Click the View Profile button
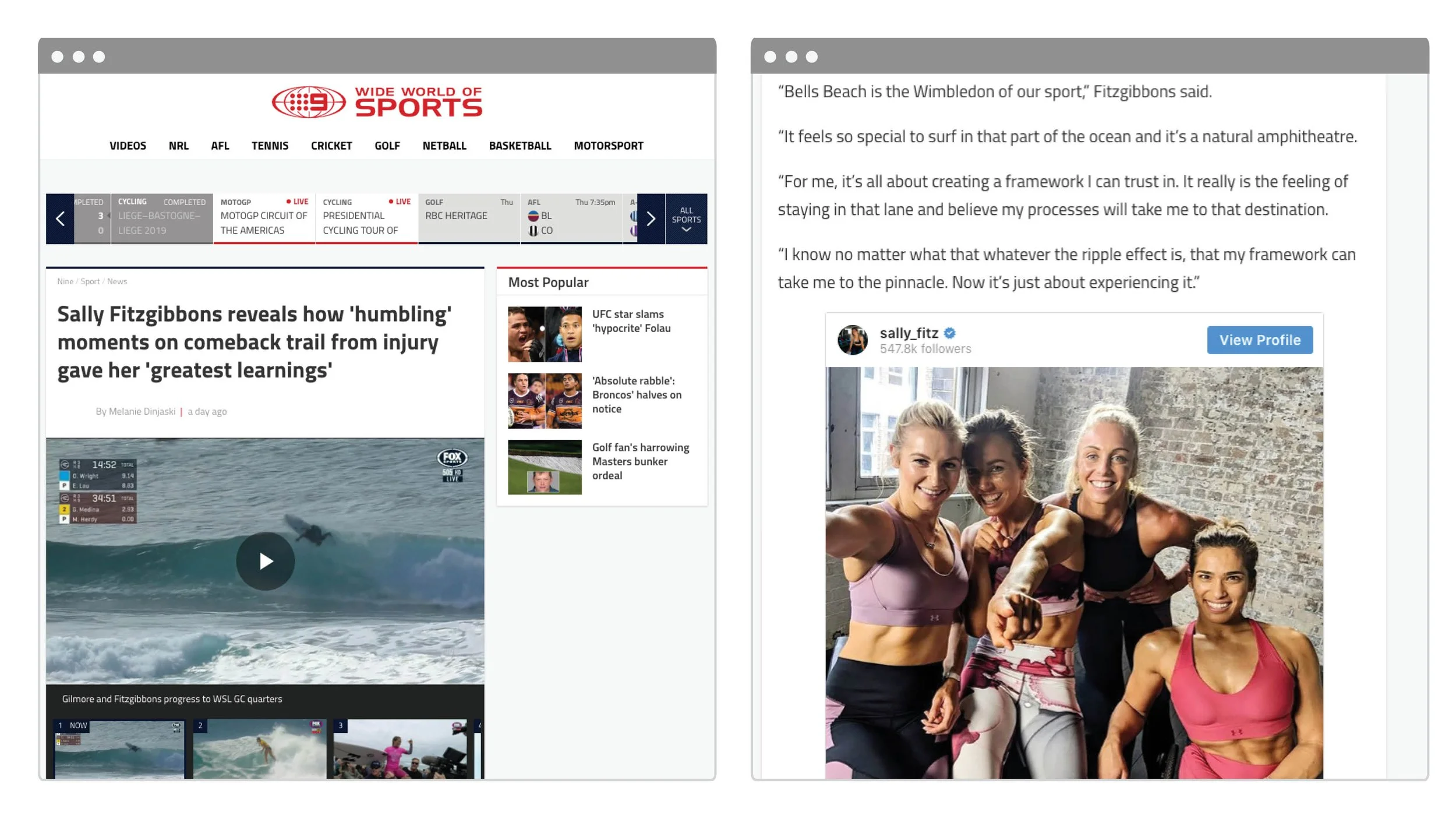Viewport: 1456px width, 819px height. [x=1260, y=340]
